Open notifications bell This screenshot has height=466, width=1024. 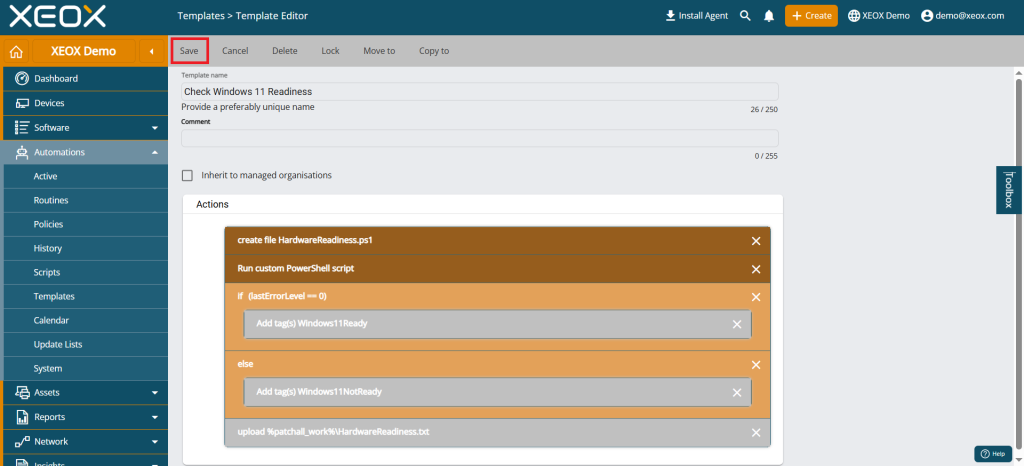pos(769,16)
